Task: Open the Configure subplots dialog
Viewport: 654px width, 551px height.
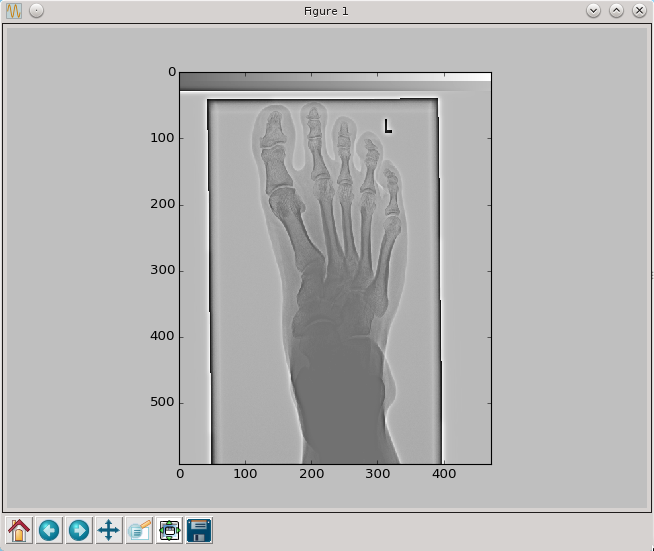Action: click(169, 530)
